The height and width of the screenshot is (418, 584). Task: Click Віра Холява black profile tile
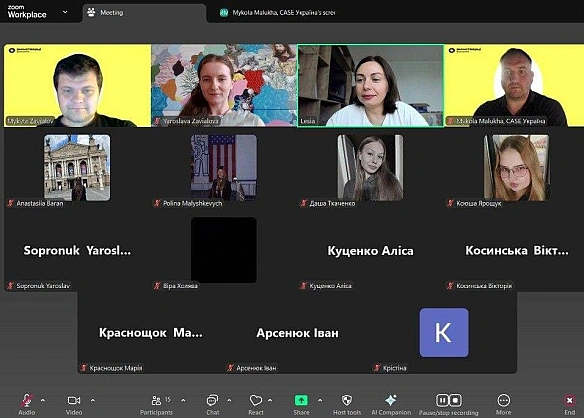pos(224,250)
